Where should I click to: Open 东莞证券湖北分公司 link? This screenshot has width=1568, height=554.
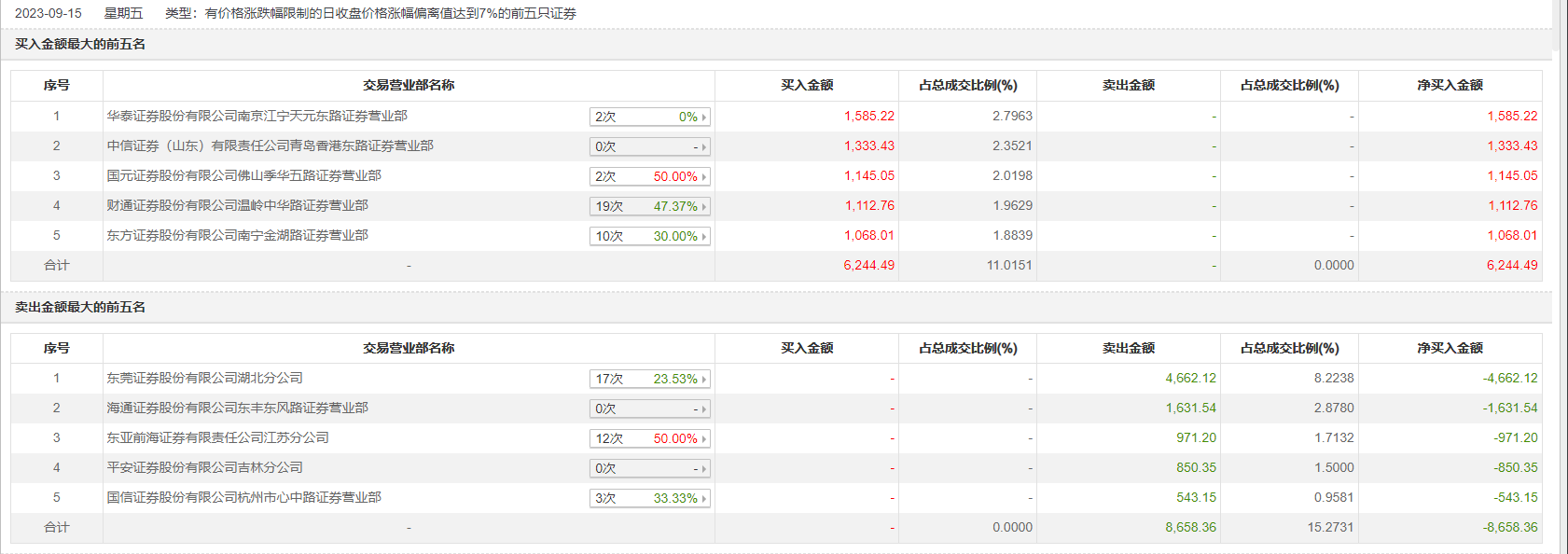coord(204,378)
